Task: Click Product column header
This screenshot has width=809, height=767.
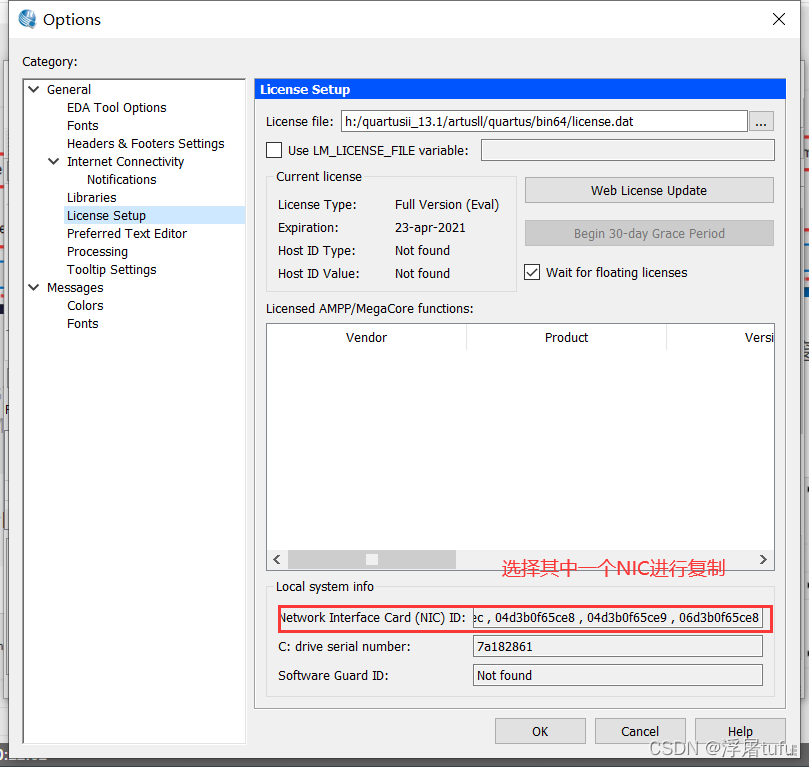Action: 567,337
